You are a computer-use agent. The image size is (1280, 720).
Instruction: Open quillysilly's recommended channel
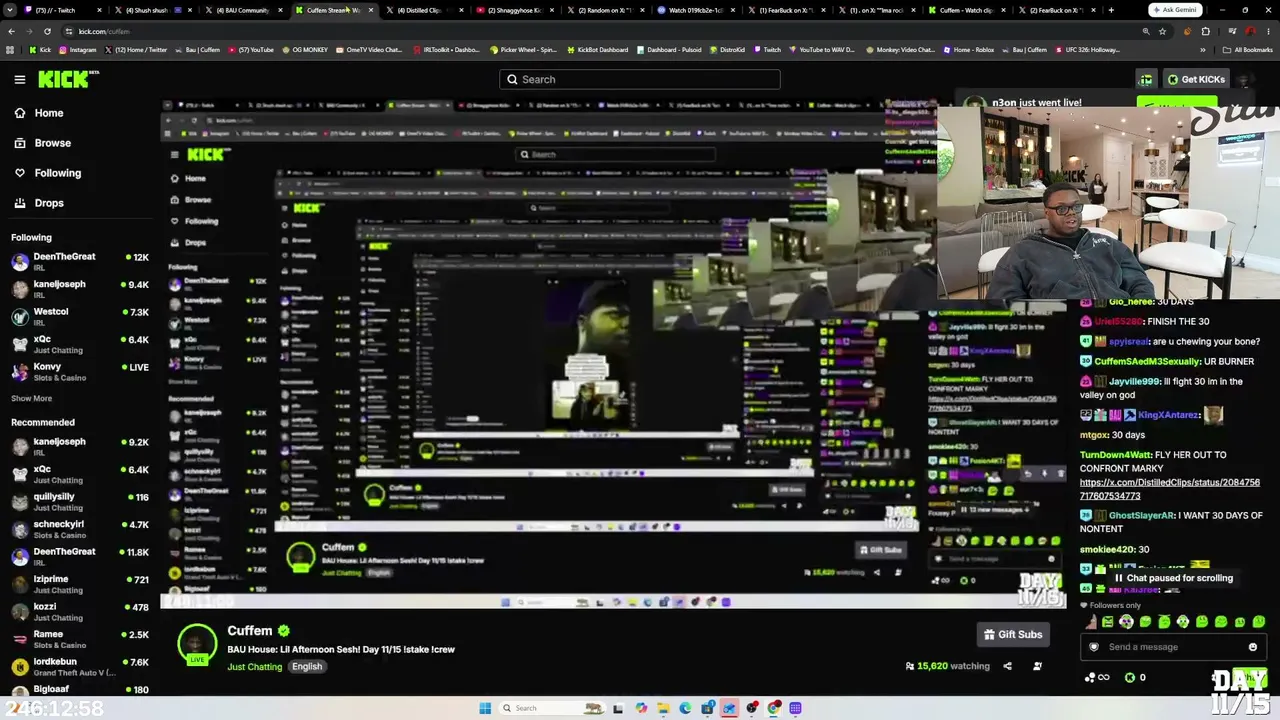pyautogui.click(x=80, y=501)
